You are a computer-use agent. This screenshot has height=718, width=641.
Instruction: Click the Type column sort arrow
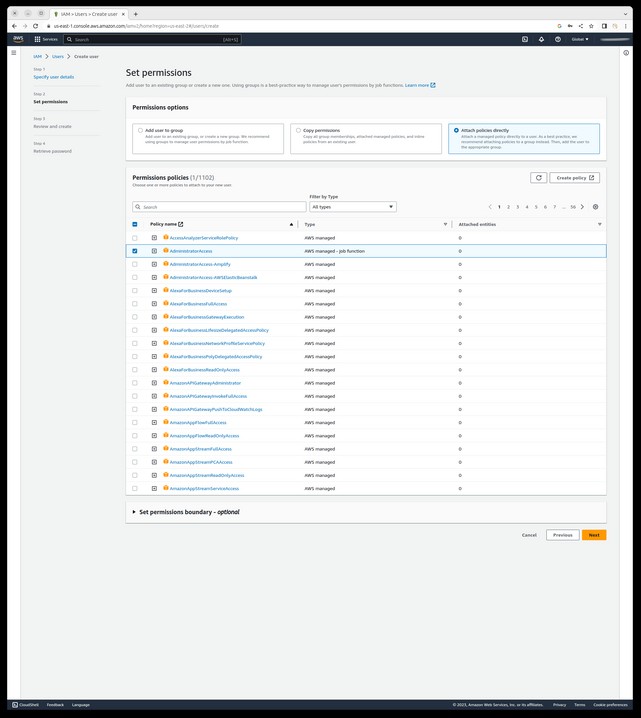[445, 224]
